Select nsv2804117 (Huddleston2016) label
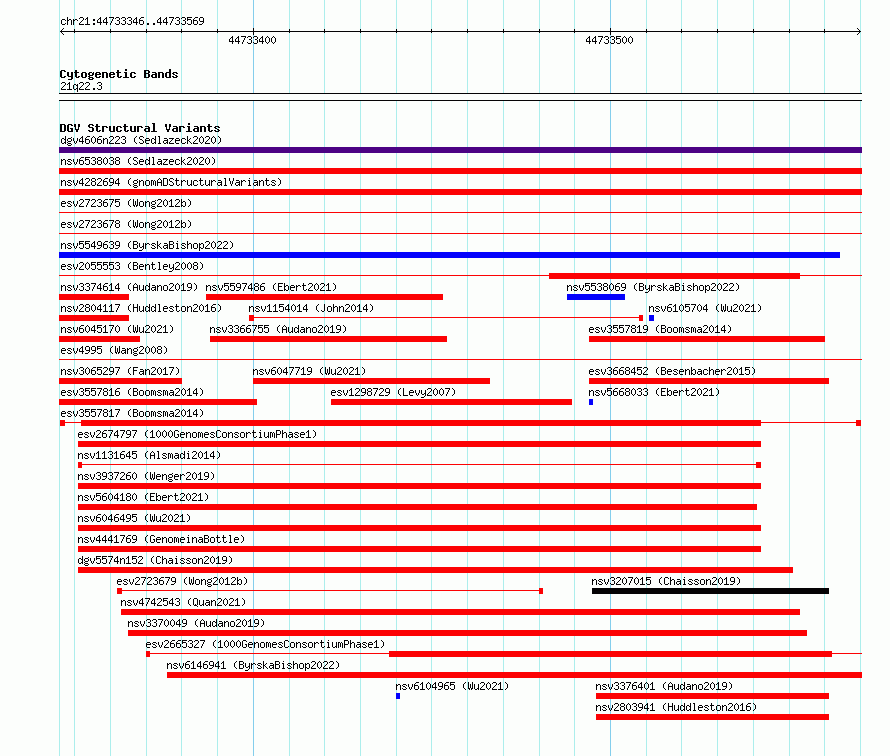 coord(141,308)
